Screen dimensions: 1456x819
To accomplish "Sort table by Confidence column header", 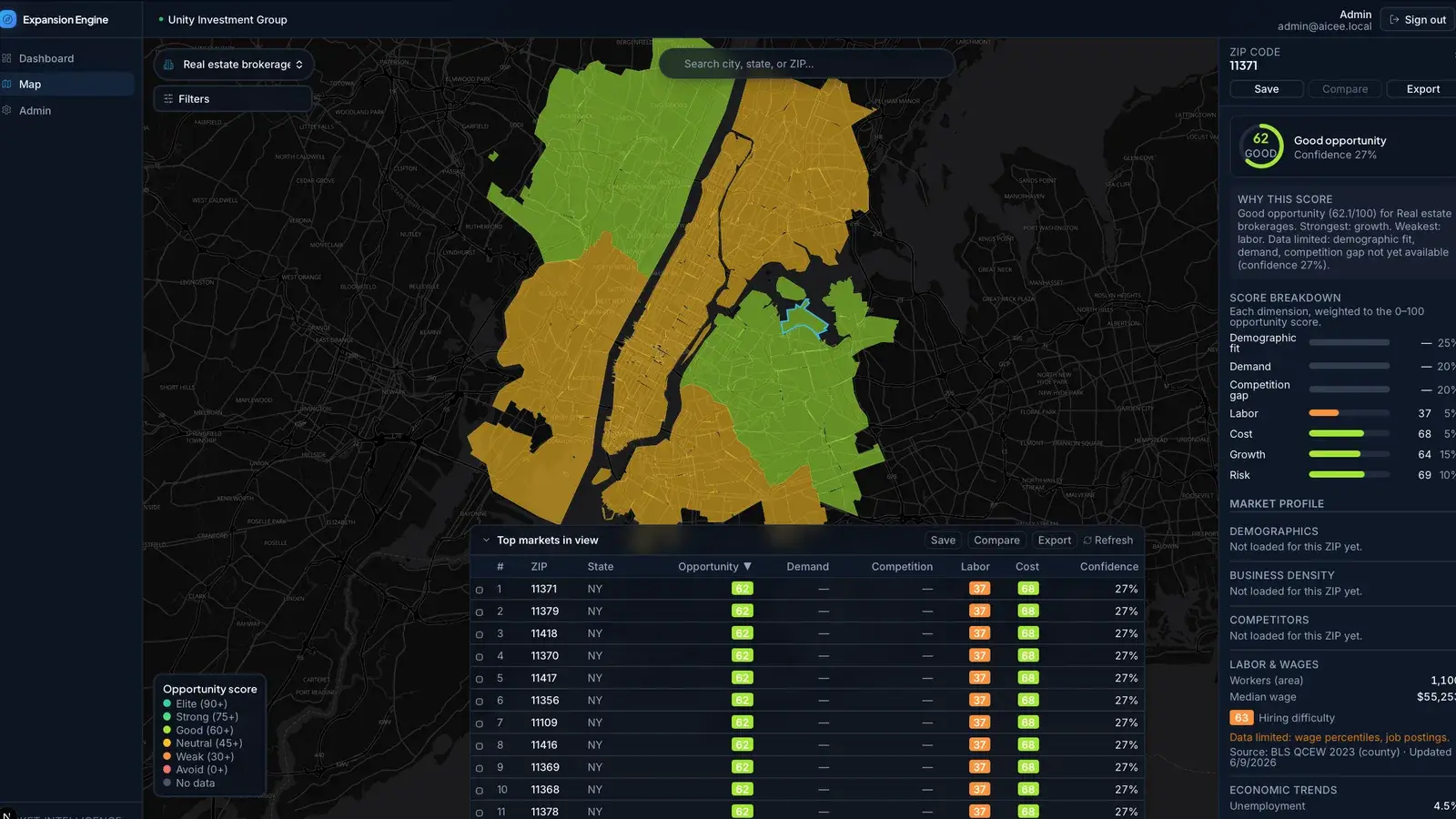I will [x=1108, y=567].
